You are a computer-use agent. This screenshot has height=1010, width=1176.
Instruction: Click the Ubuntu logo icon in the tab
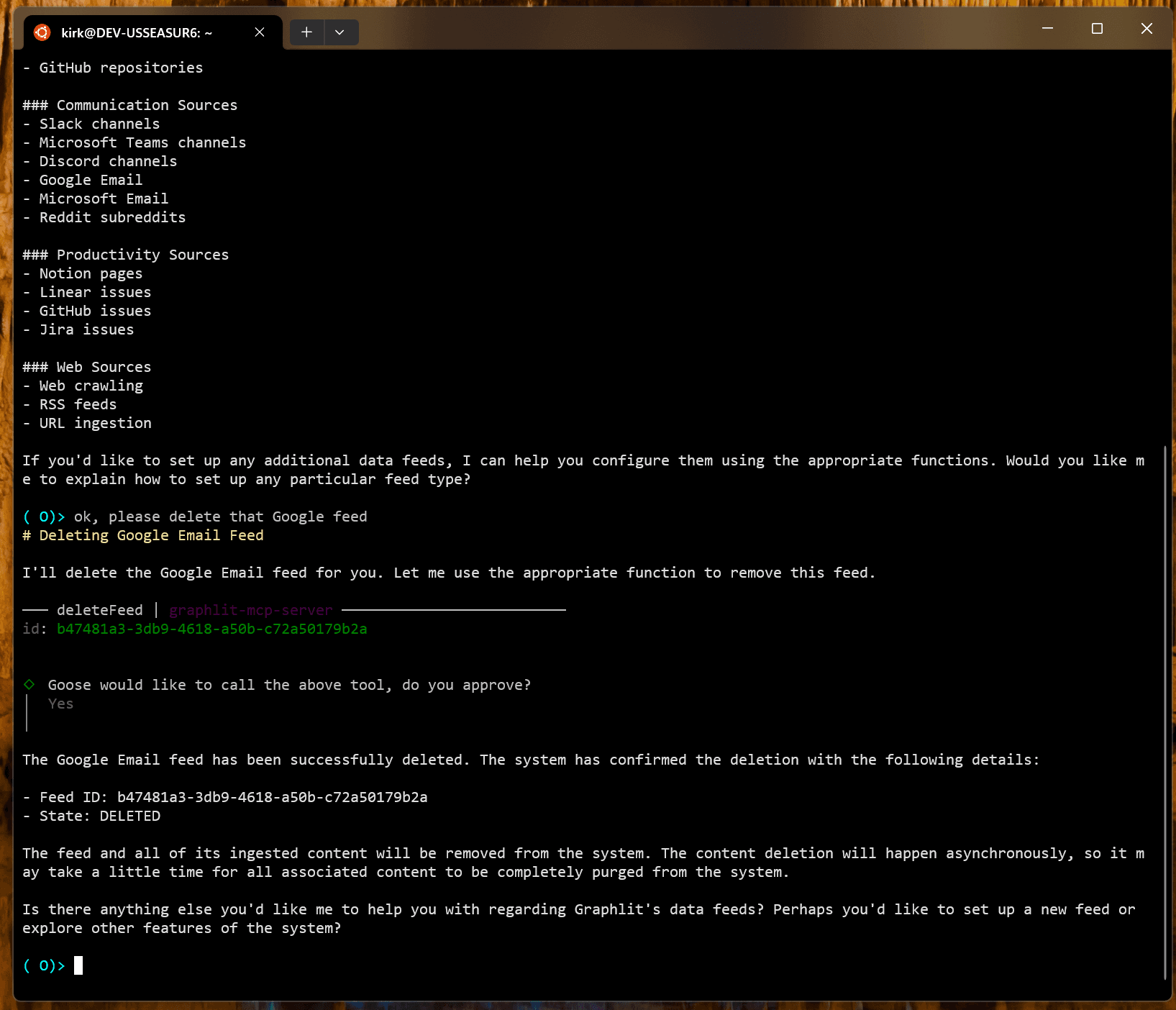pyautogui.click(x=42, y=32)
